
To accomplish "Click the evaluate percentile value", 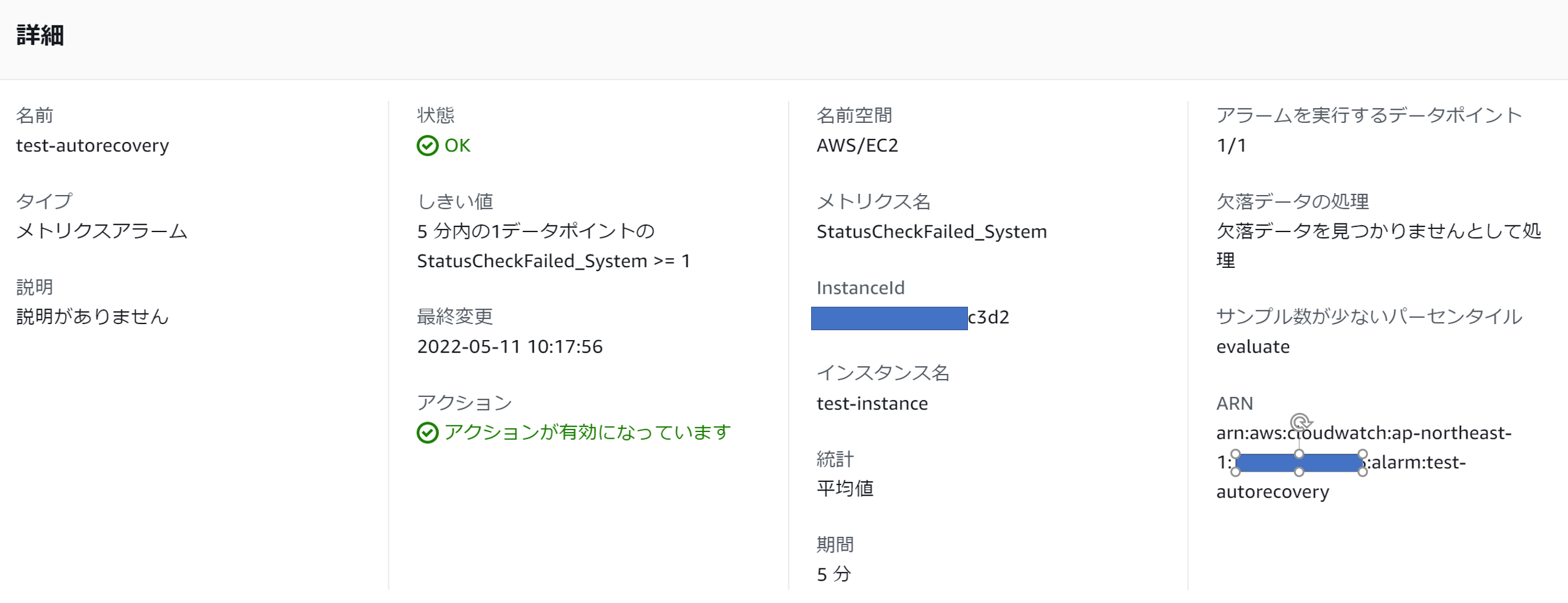I will (x=1253, y=347).
